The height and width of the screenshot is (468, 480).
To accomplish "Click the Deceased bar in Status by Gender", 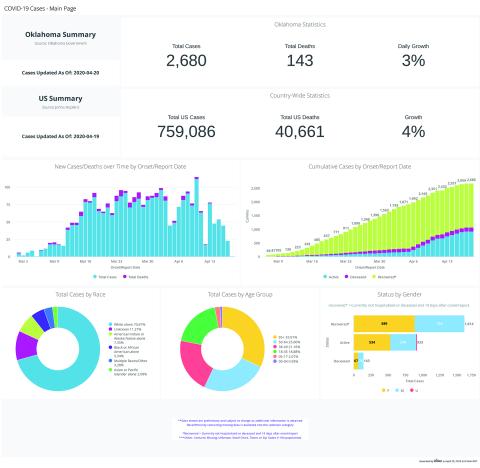I will pos(359,361).
